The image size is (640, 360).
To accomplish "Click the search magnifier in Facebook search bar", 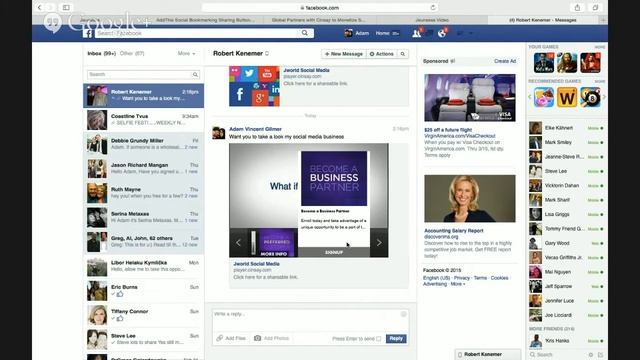I will [304, 33].
